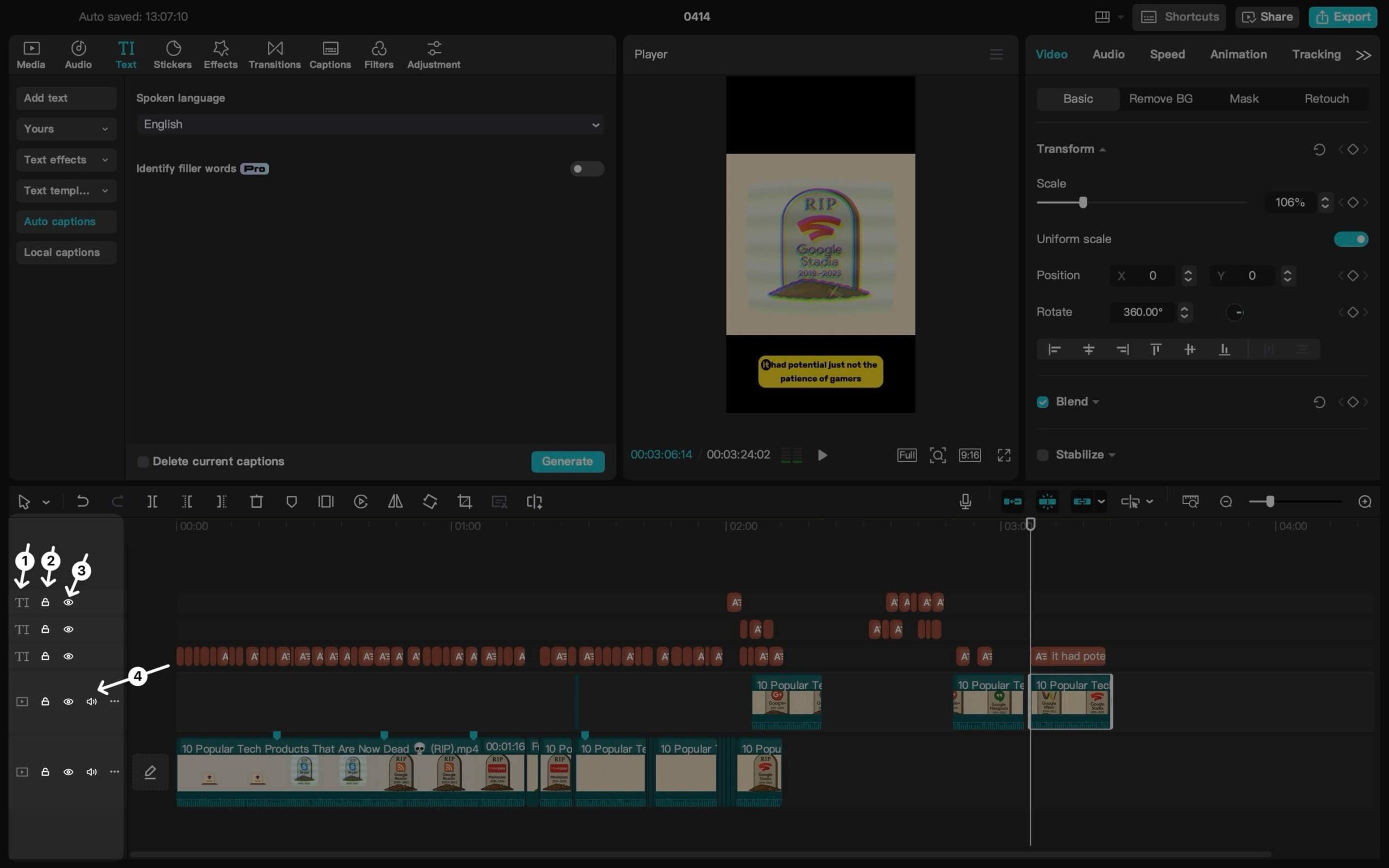Viewport: 1389px width, 868px height.
Task: Toggle Identify filler words switch
Action: coord(587,169)
